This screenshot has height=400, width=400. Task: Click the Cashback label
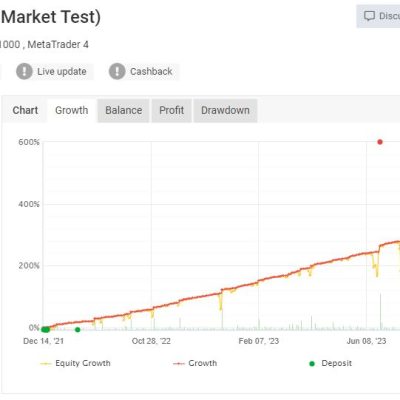151,71
